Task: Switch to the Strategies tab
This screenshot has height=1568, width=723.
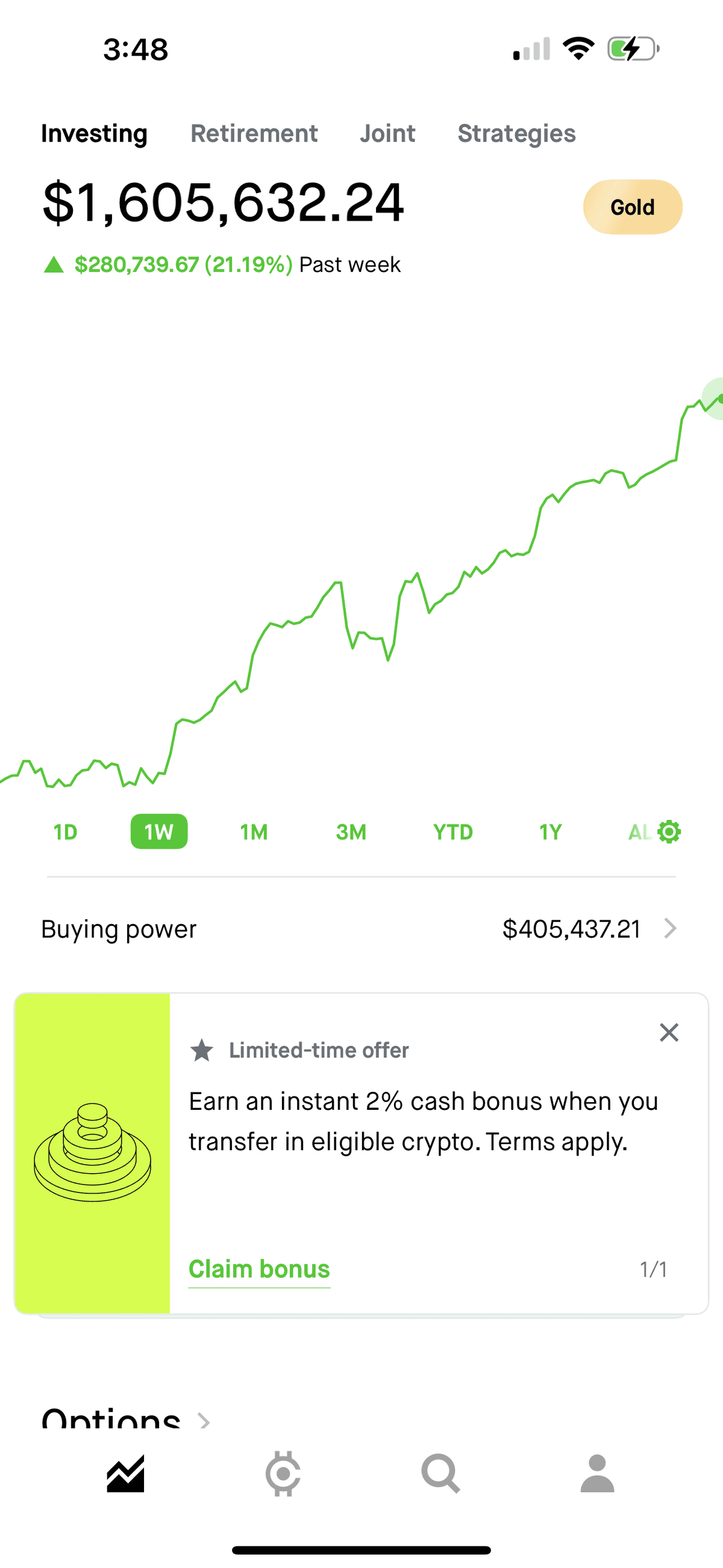Action: (516, 134)
